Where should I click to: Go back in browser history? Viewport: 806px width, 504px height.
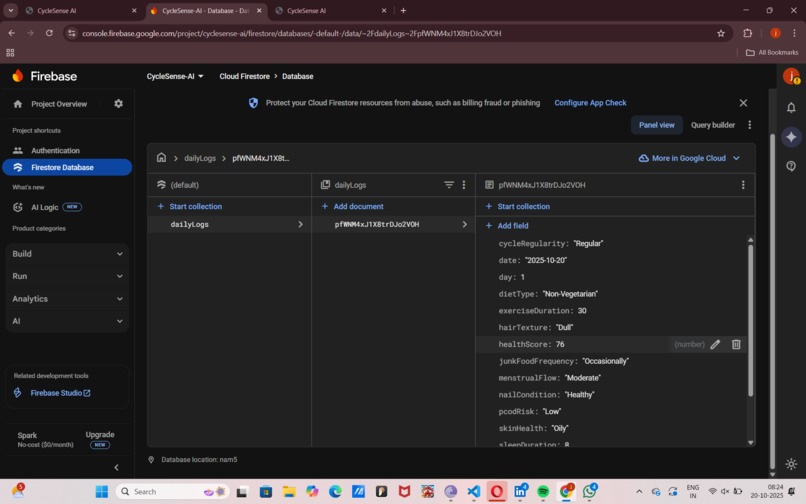coord(11,33)
